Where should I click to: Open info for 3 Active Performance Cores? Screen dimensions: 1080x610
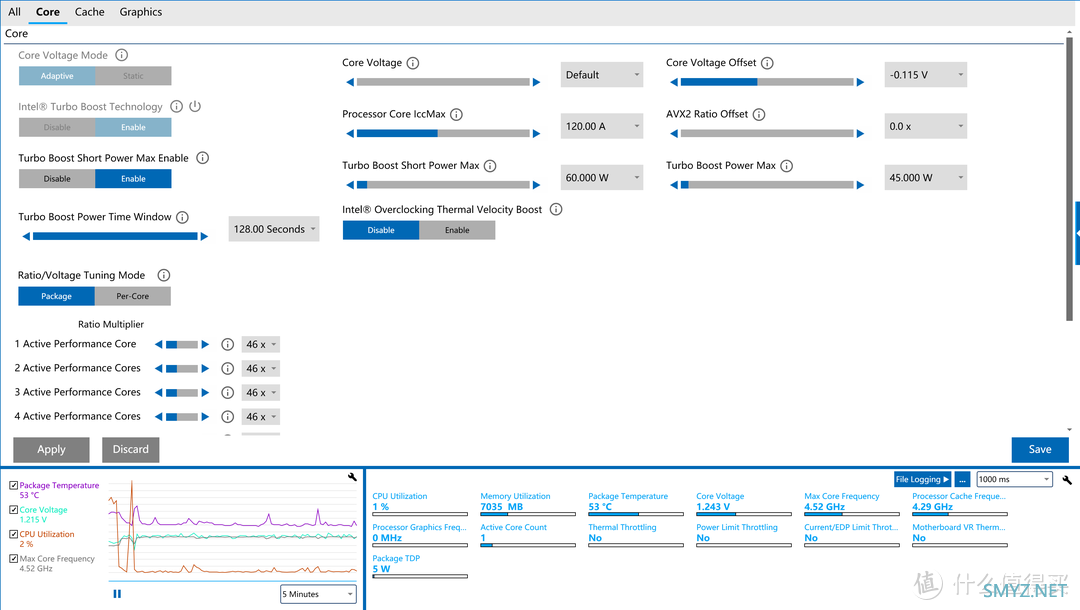(227, 392)
